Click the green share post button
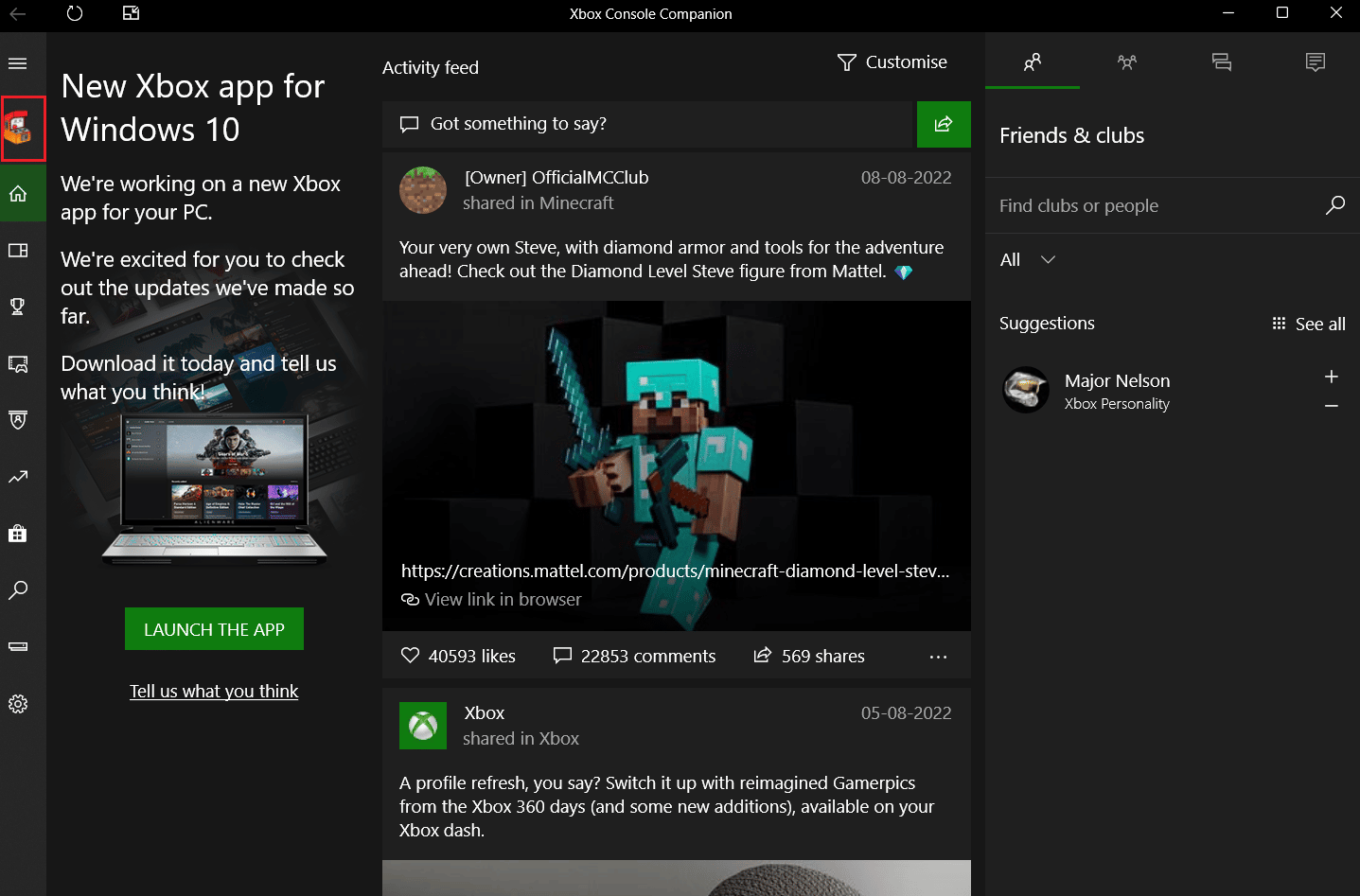Viewport: 1360px width, 896px height. (x=944, y=124)
